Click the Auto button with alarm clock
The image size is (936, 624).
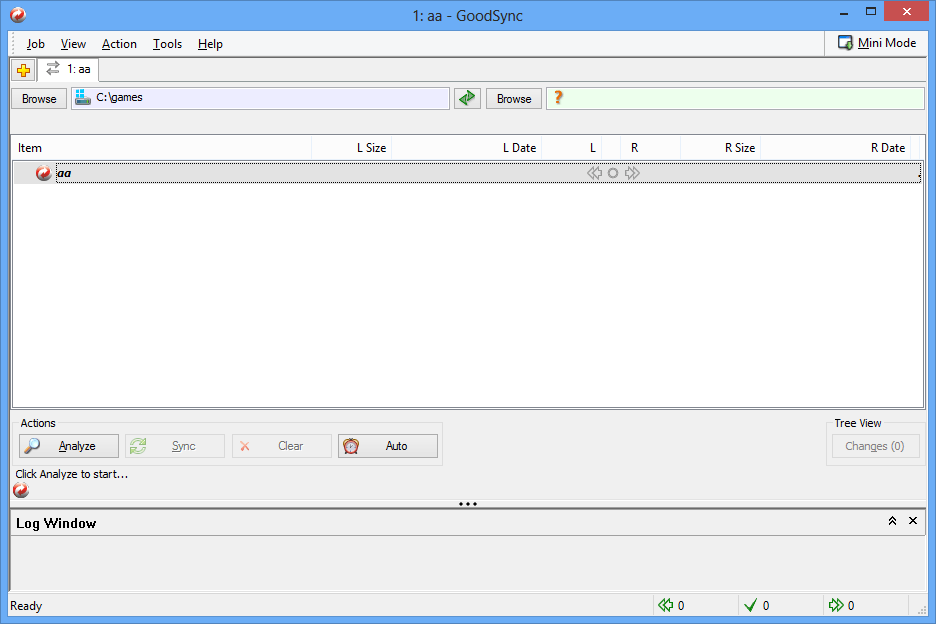coord(387,446)
